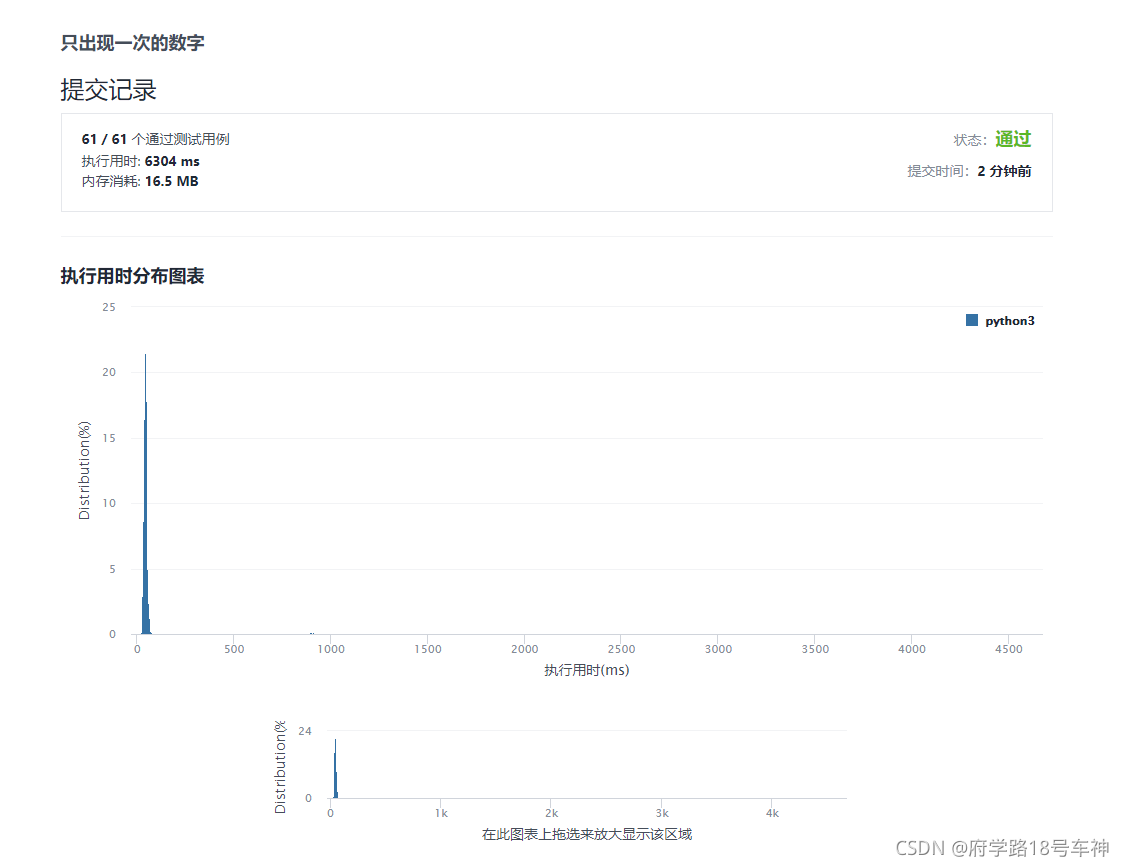Toggle the python3 legend label
Image resolution: width=1124 pixels, height=867 pixels.
click(x=1009, y=321)
